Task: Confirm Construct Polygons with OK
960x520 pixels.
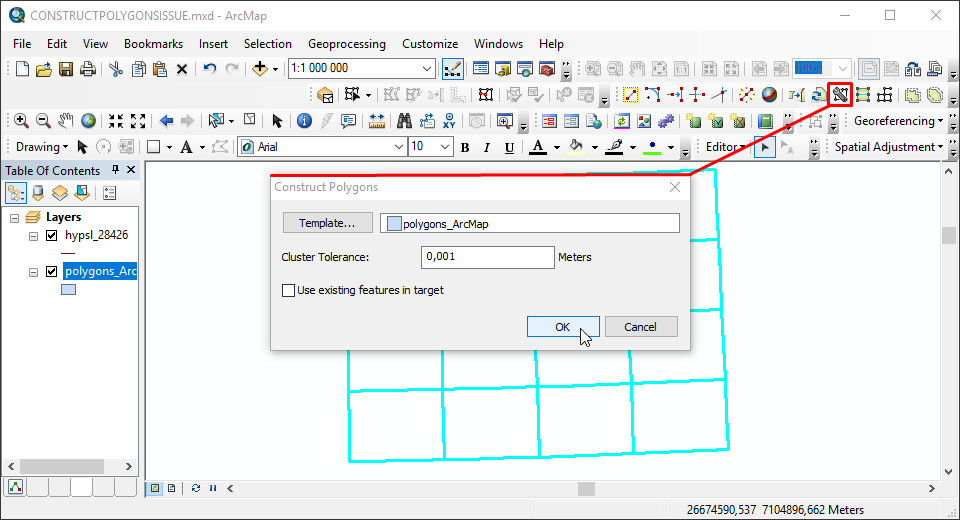Action: (563, 326)
